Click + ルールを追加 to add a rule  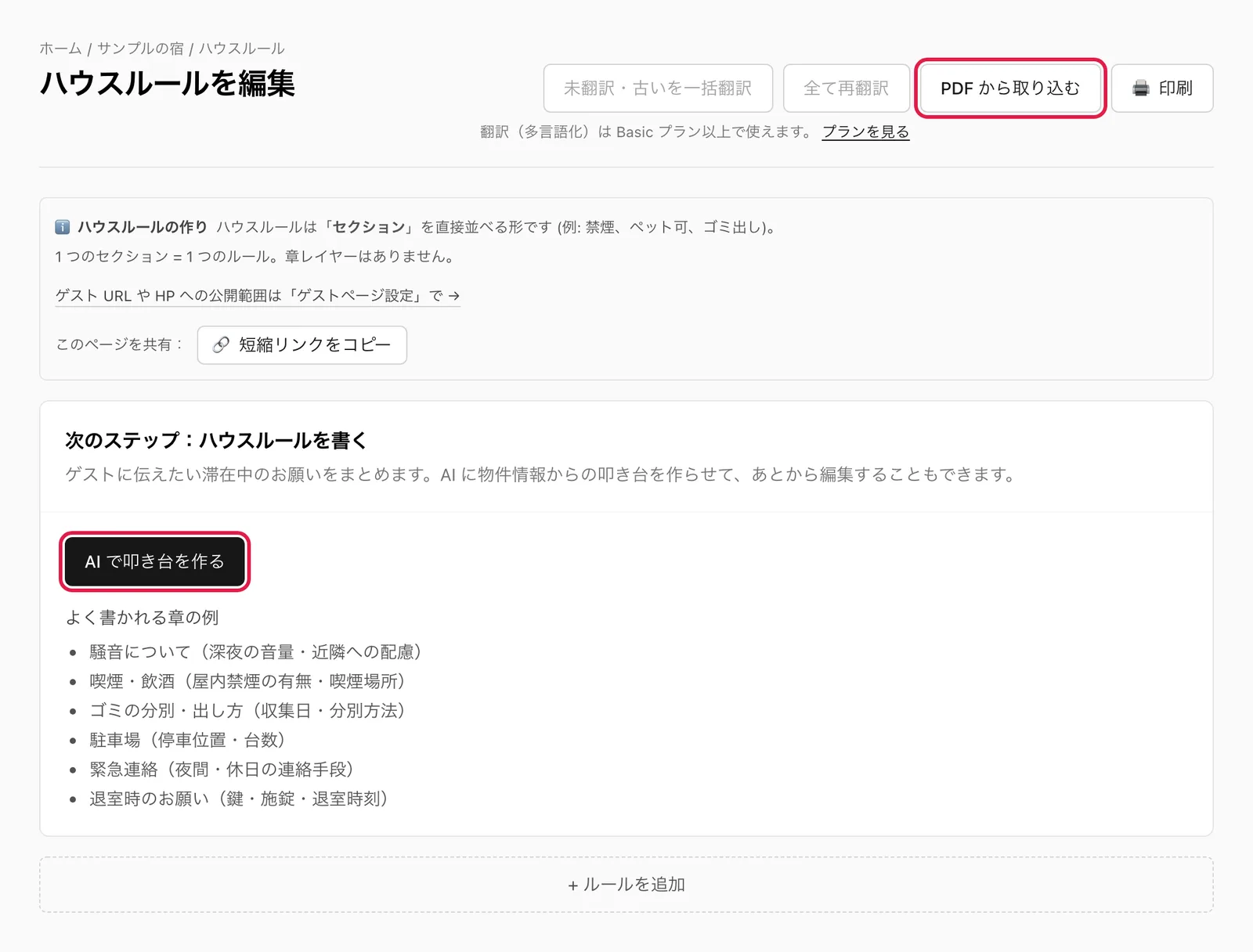click(x=626, y=885)
